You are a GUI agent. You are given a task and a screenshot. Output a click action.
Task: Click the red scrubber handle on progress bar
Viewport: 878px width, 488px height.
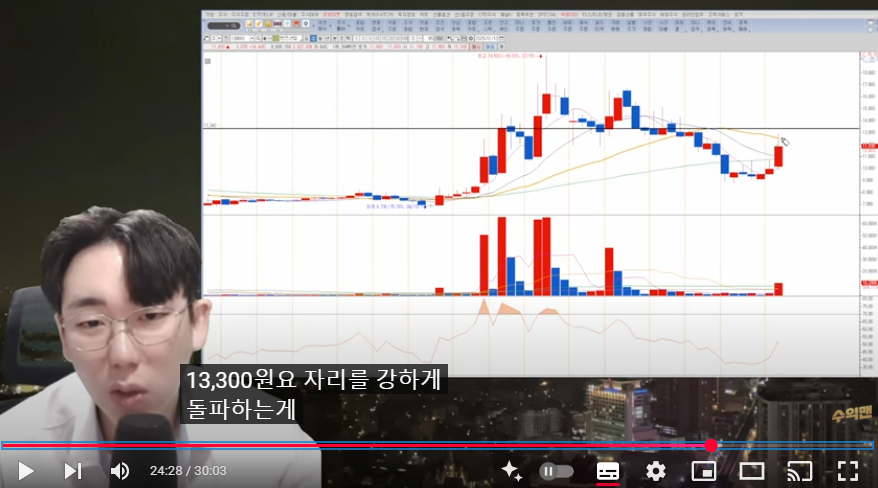(711, 445)
